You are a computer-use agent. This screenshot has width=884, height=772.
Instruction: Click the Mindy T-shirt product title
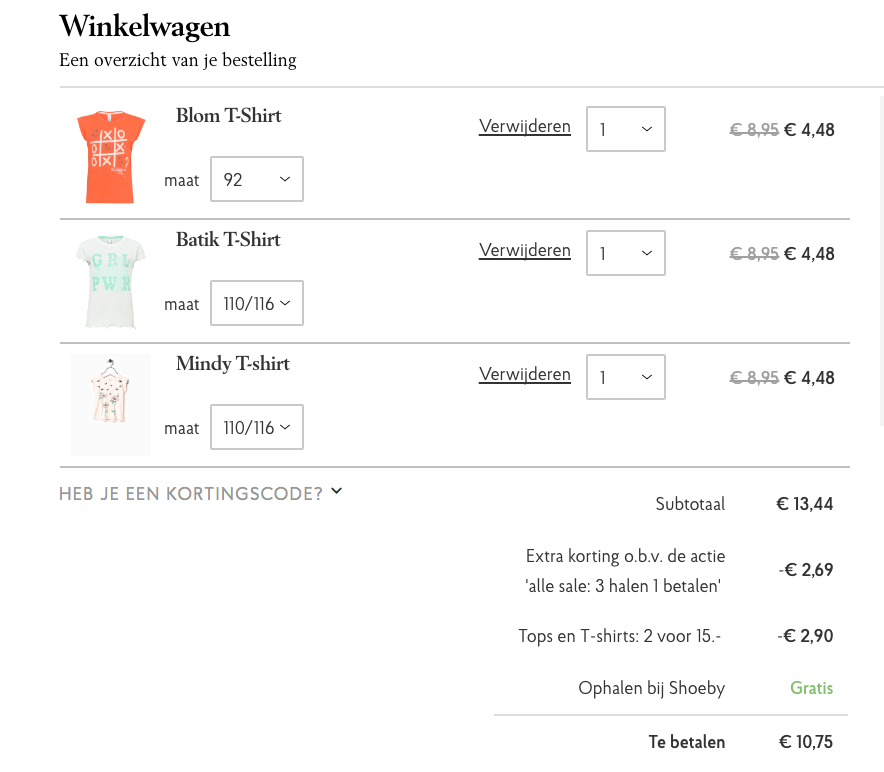pyautogui.click(x=233, y=364)
